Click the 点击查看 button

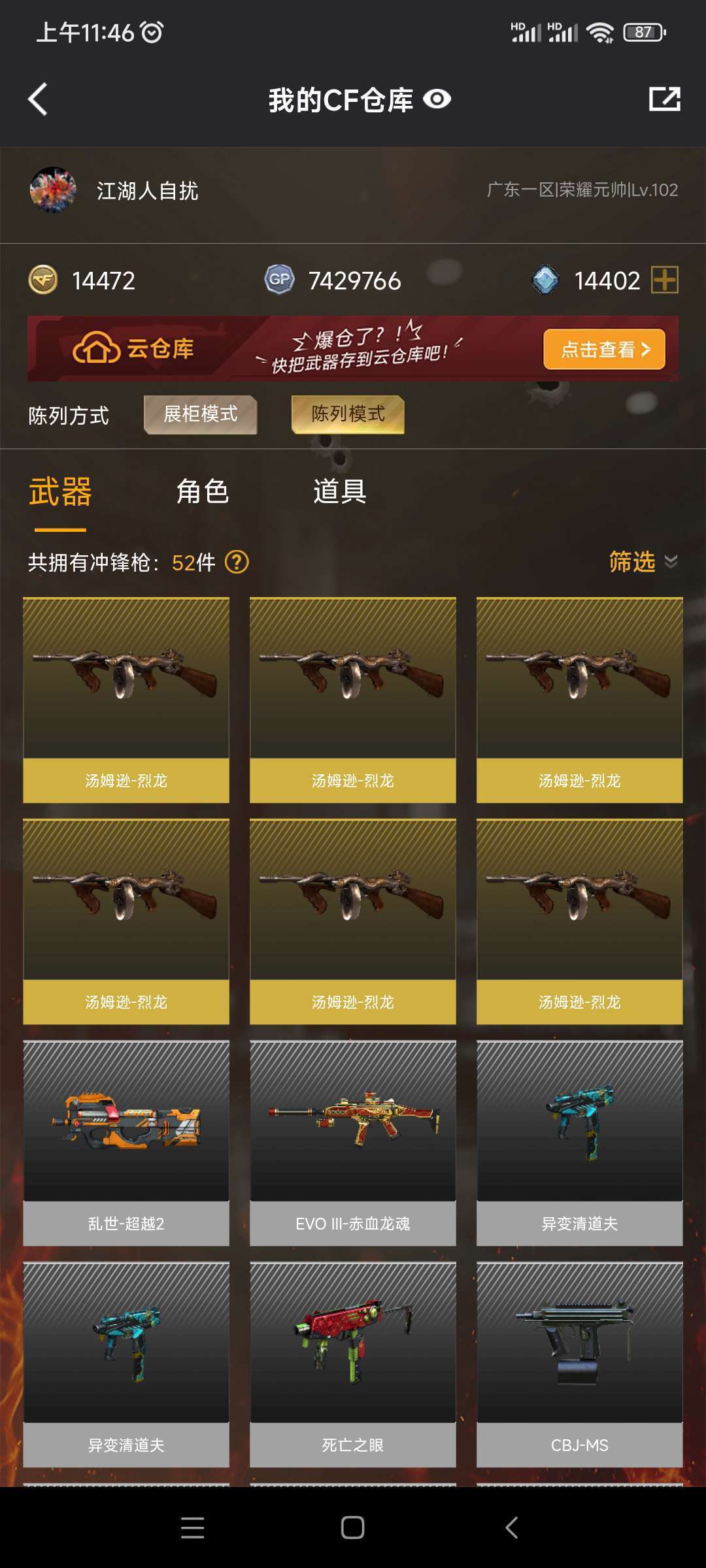pyautogui.click(x=605, y=350)
